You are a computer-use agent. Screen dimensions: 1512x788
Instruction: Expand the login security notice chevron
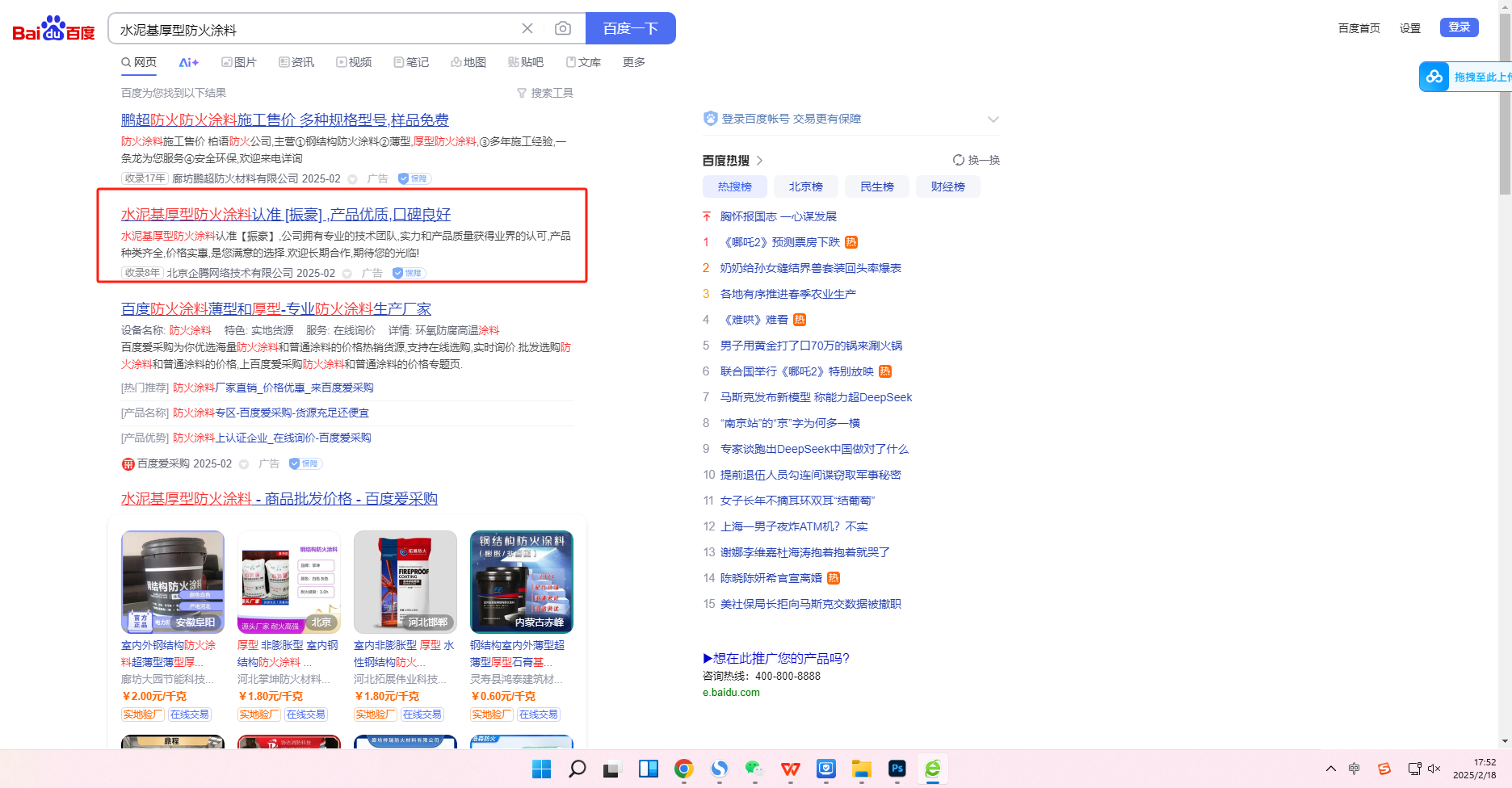click(x=993, y=119)
